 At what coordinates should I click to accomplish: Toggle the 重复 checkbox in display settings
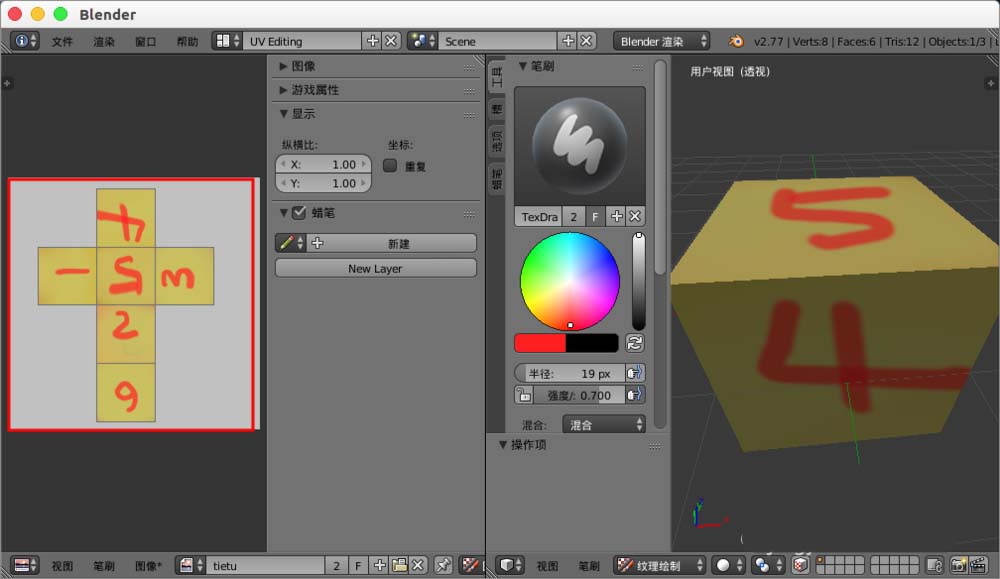(x=390, y=165)
